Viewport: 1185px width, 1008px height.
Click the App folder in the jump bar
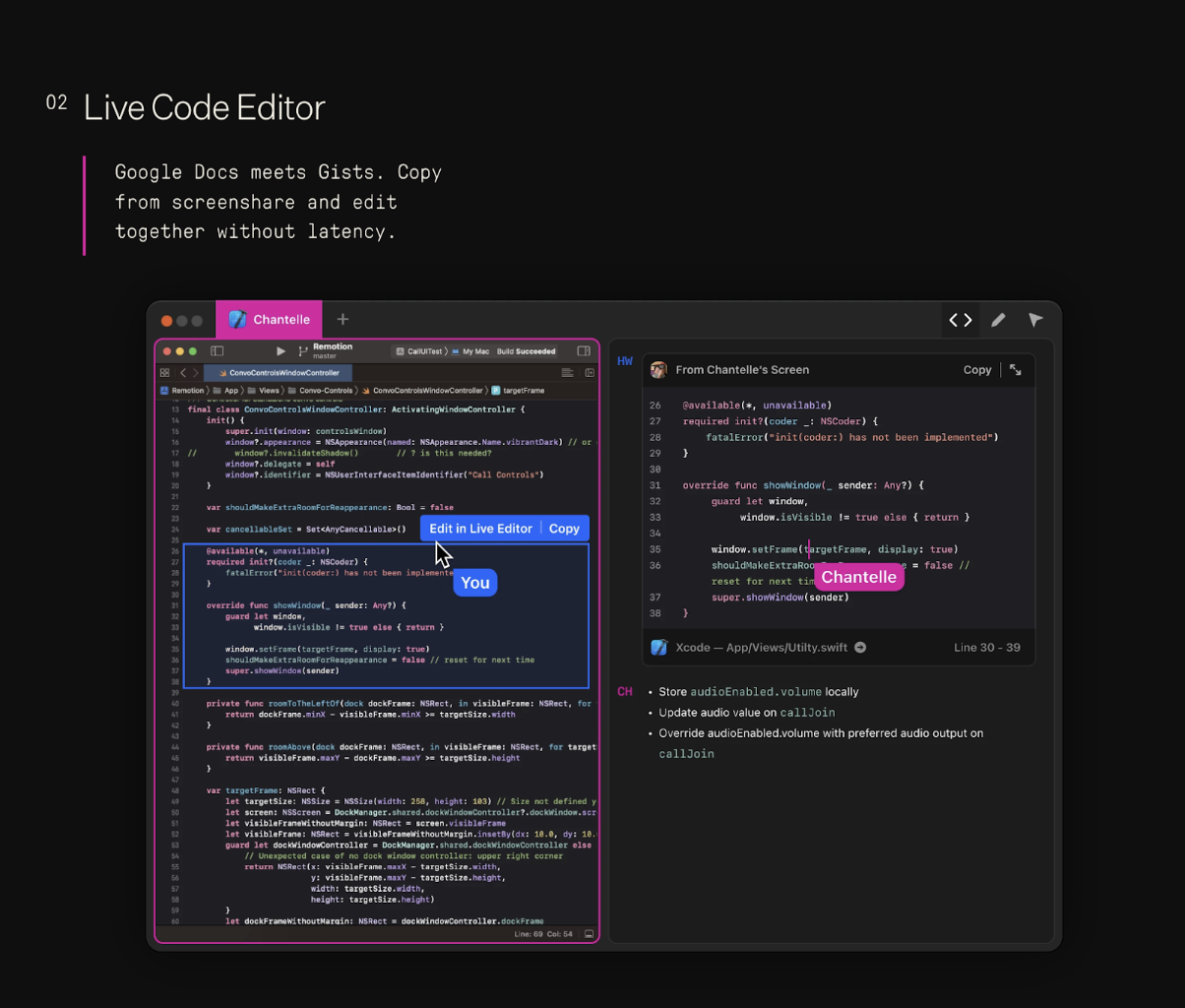pos(226,391)
